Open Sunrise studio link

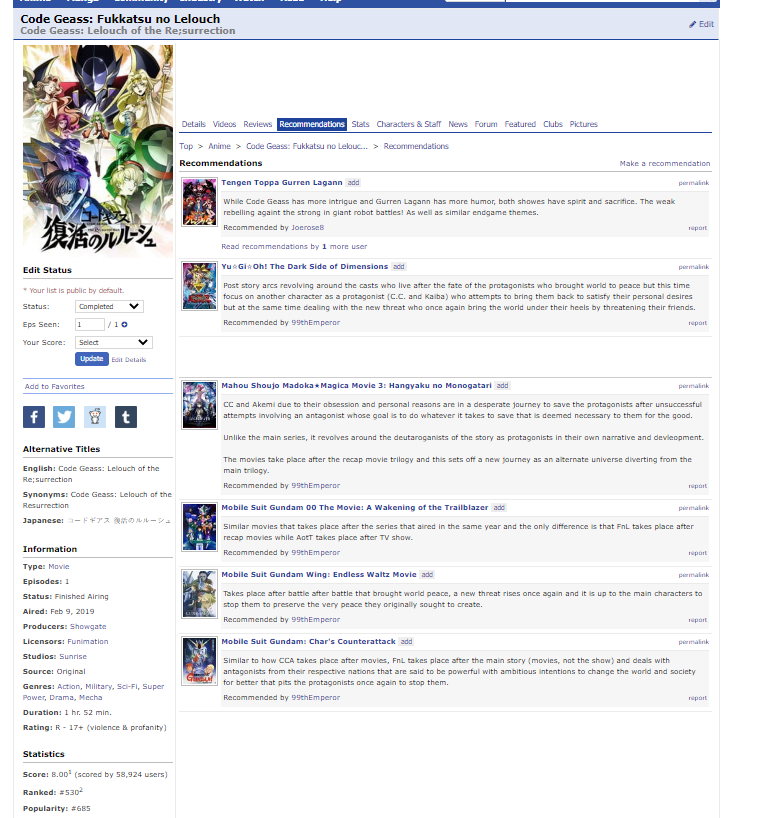[73, 656]
